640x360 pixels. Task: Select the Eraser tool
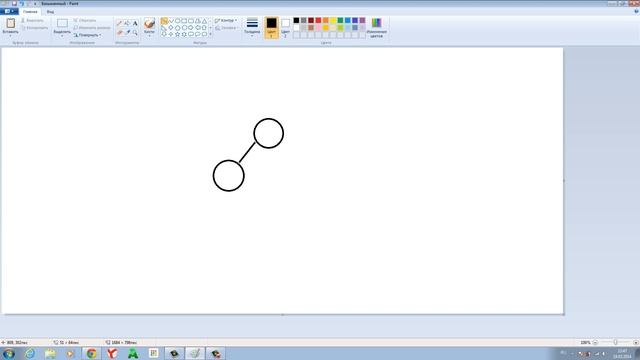(x=119, y=32)
